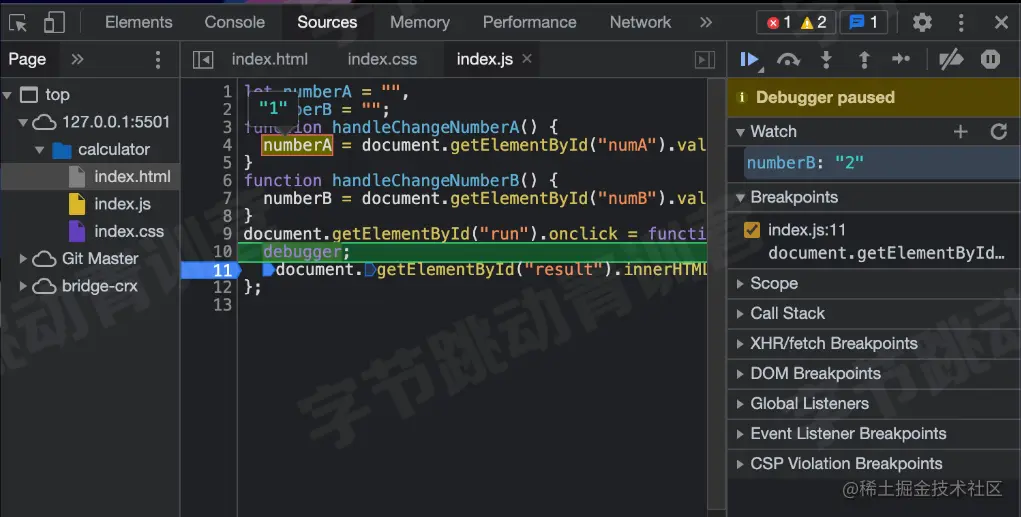Show more navigator tabs chevron
The width and height of the screenshot is (1021, 517).
tap(77, 59)
